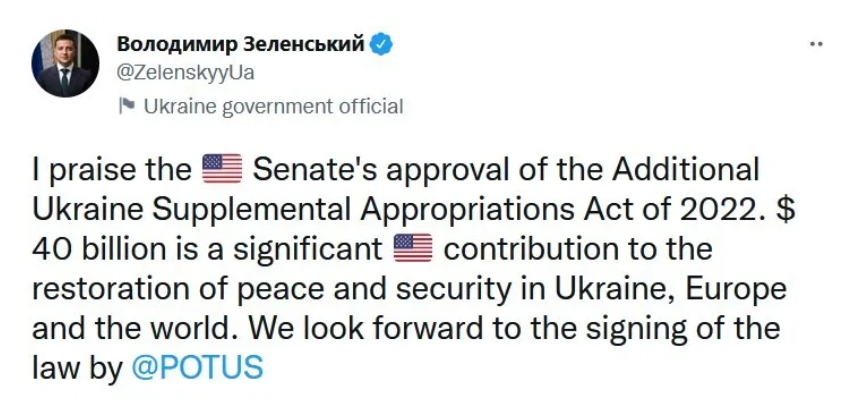This screenshot has width=847, height=402.
Task: Click the opening words "I praise the"
Action: point(112,170)
